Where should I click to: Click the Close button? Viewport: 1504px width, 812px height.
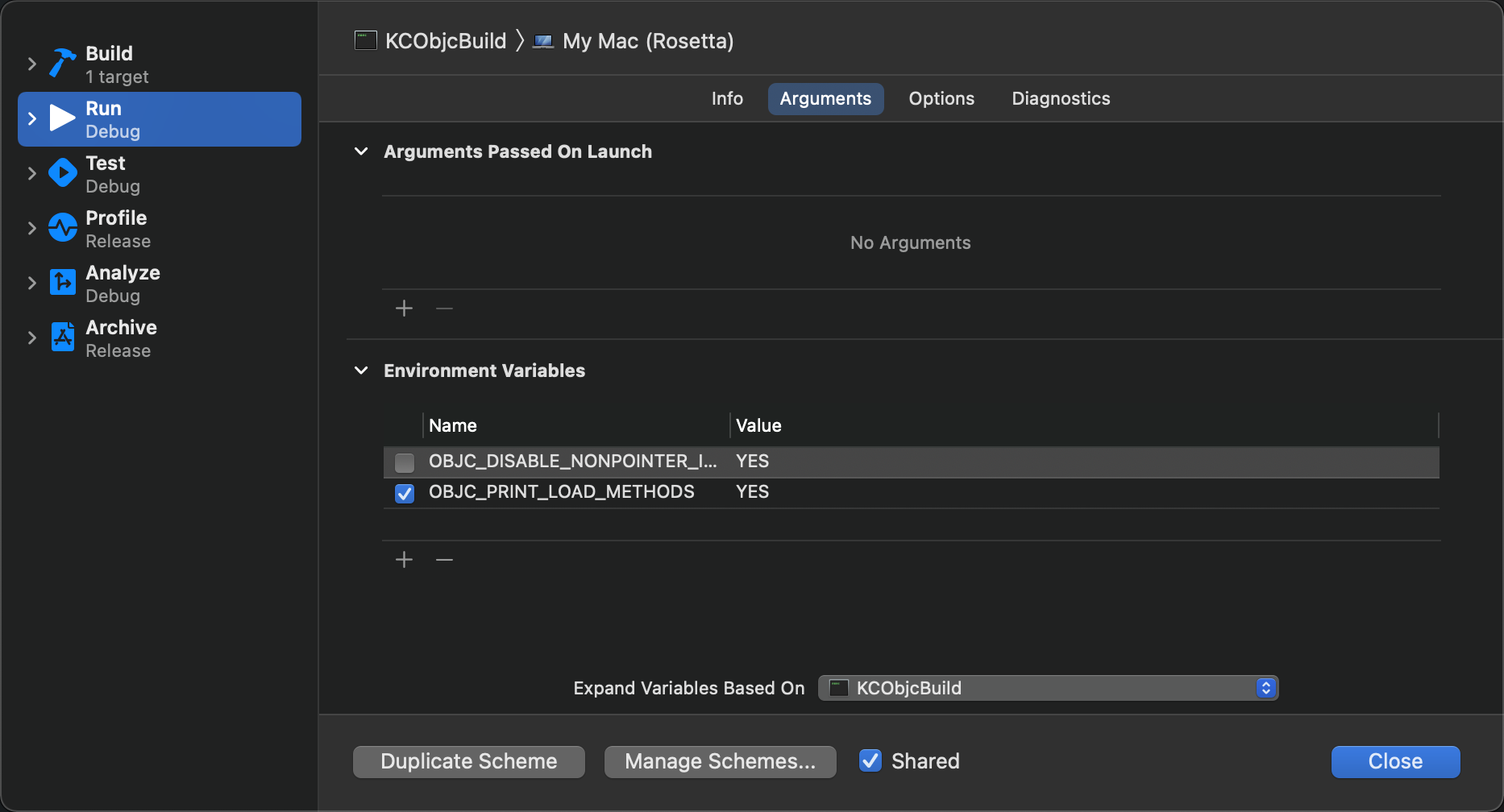click(1395, 761)
